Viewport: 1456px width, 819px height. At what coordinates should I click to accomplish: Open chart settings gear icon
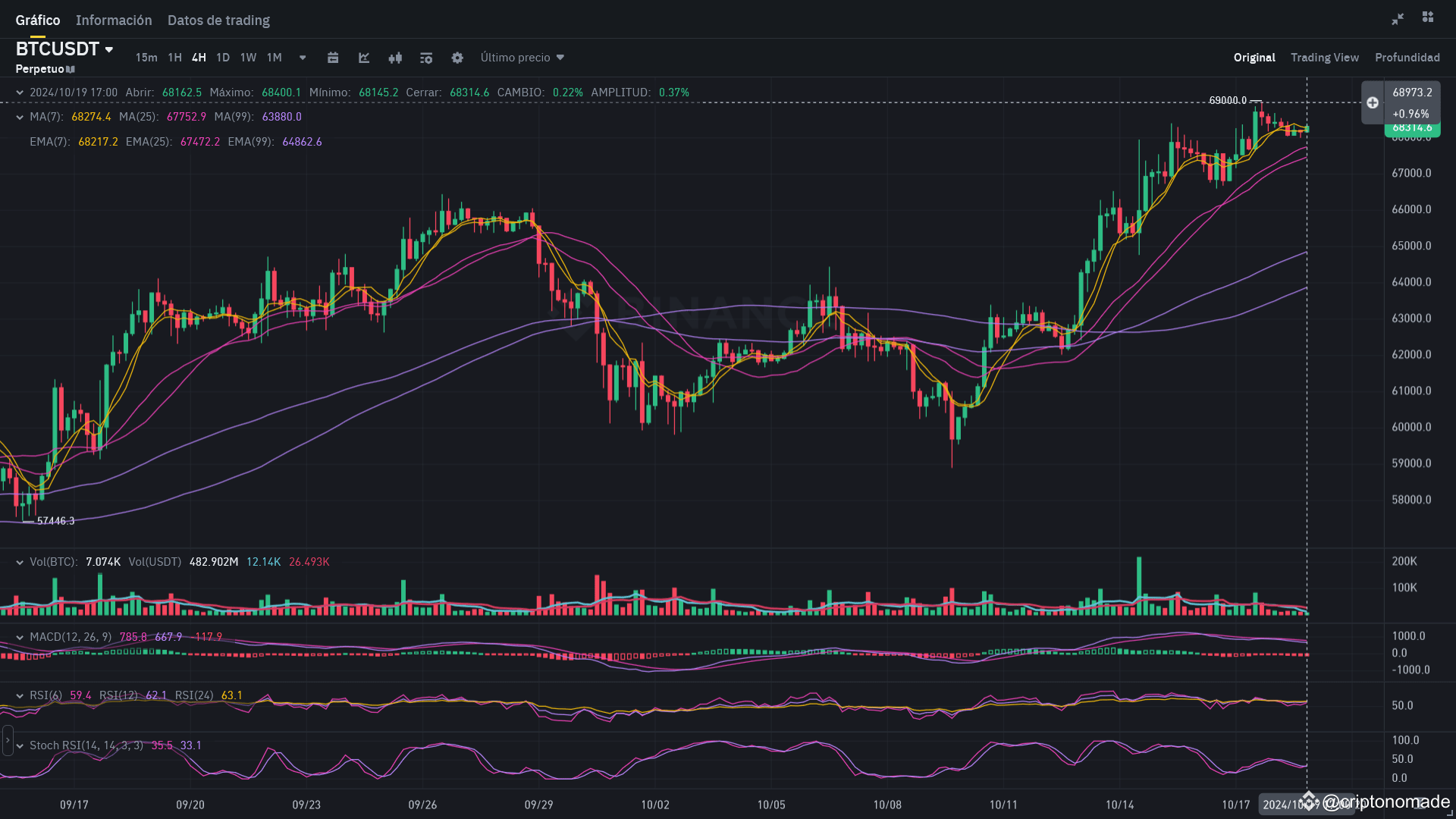[x=457, y=58]
